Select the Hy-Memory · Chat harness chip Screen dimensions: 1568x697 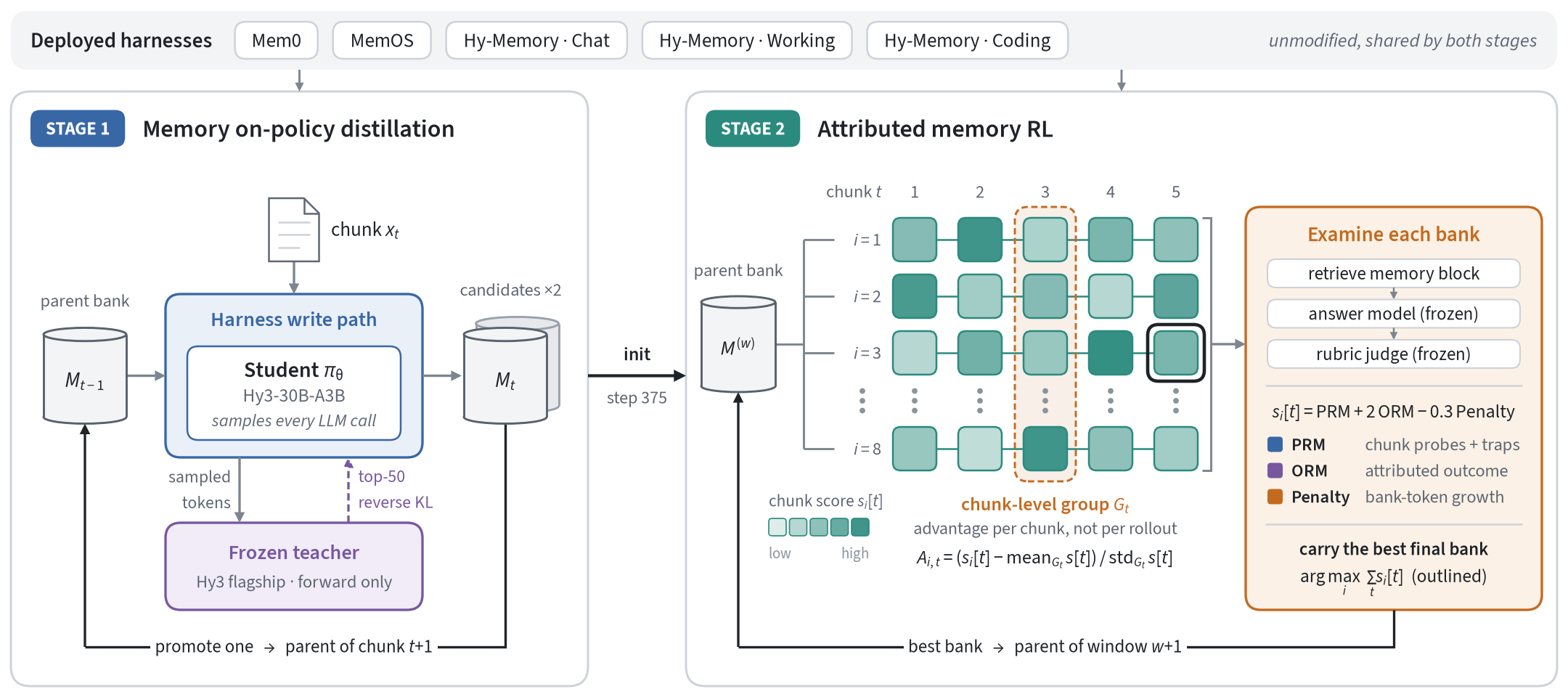click(x=536, y=41)
